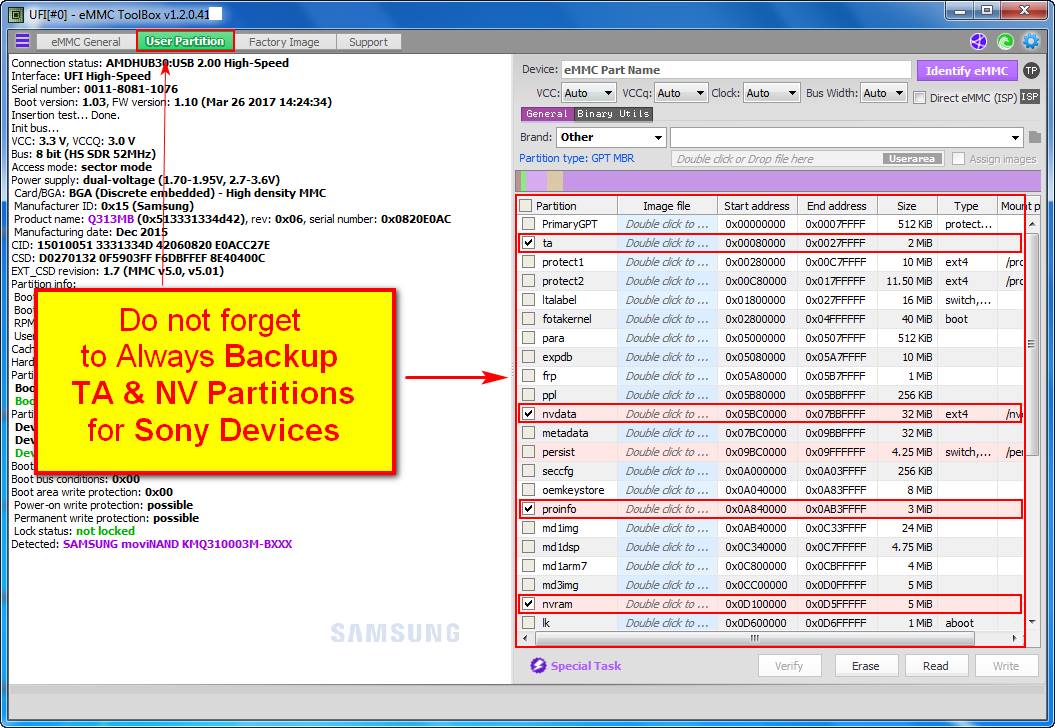The width and height of the screenshot is (1055, 728).
Task: Click the eMMC Part Name device field
Action: (x=736, y=70)
